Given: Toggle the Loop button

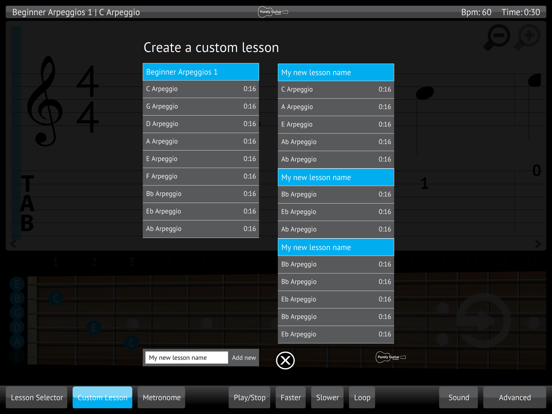Looking at the screenshot, I should click(362, 397).
